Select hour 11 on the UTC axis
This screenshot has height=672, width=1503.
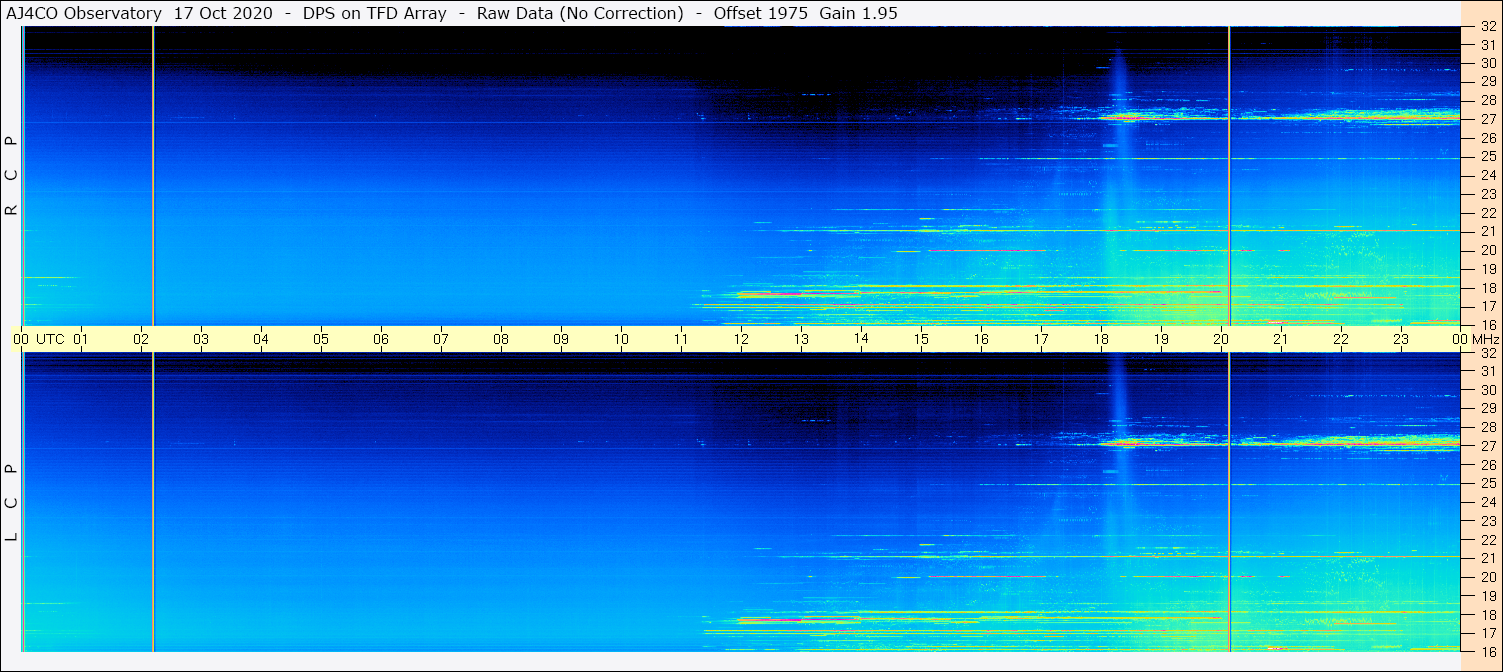pyautogui.click(x=681, y=339)
